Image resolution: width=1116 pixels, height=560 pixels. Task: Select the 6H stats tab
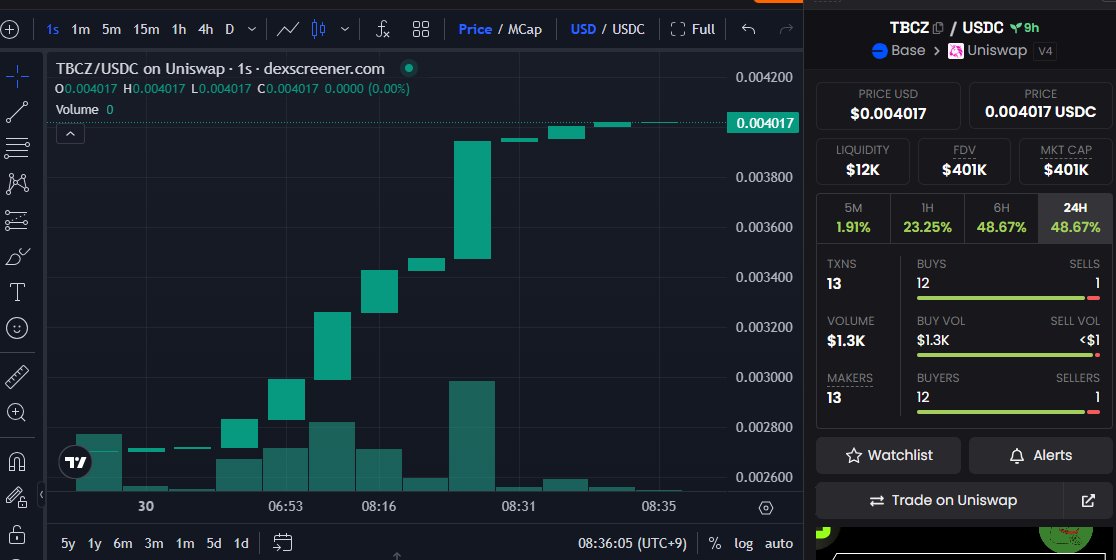1001,218
